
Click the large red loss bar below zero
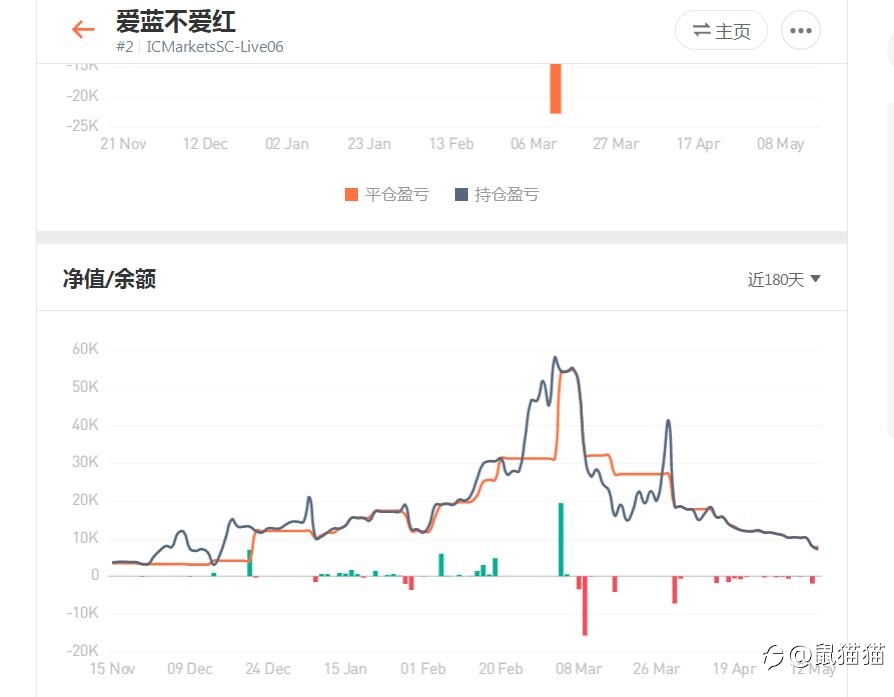585,605
